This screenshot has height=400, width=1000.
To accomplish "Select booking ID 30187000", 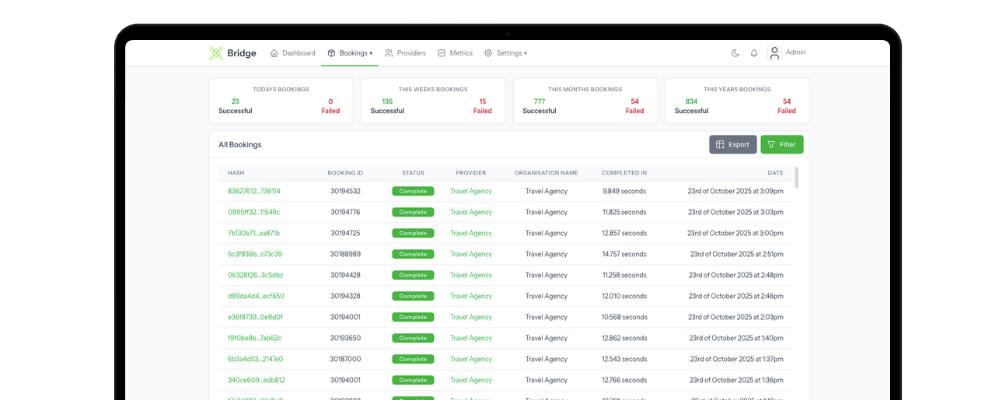I will pos(346,359).
